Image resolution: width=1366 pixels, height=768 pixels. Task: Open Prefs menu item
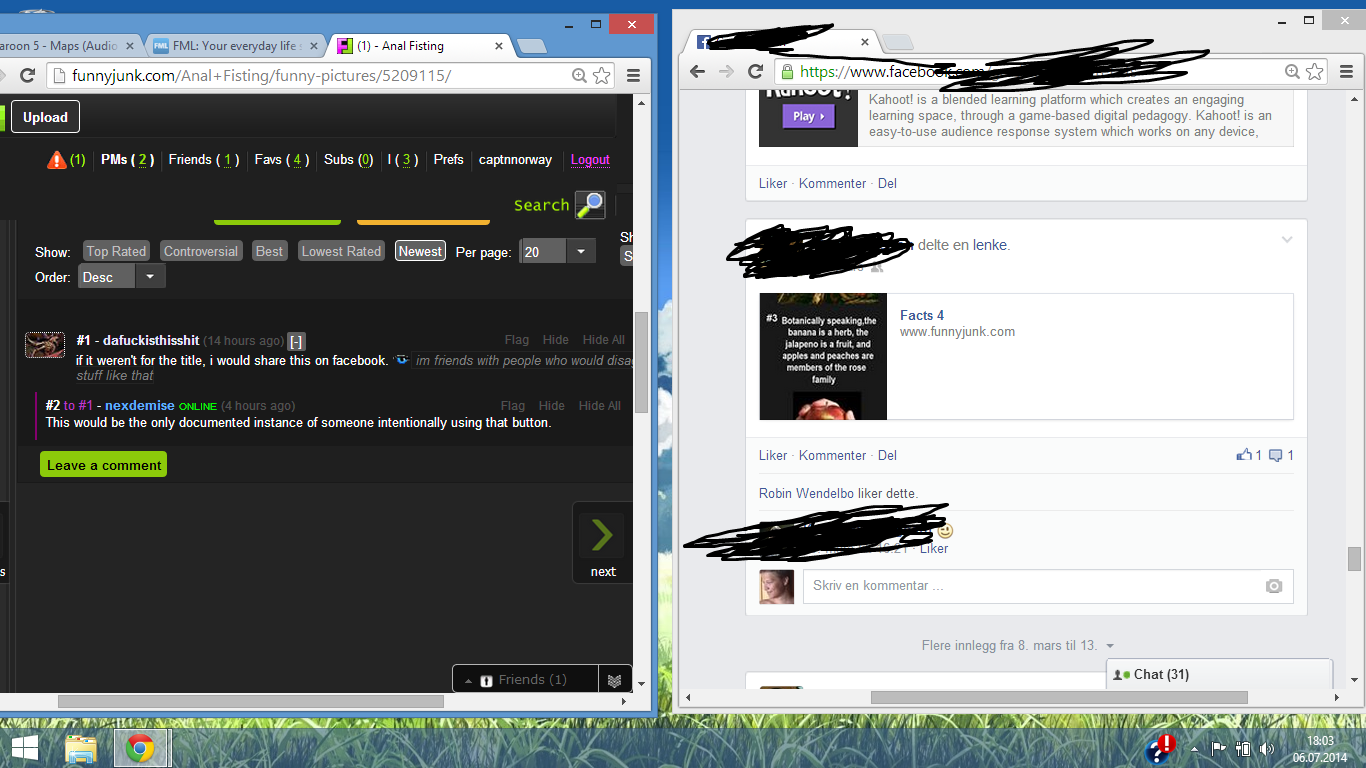tap(449, 160)
